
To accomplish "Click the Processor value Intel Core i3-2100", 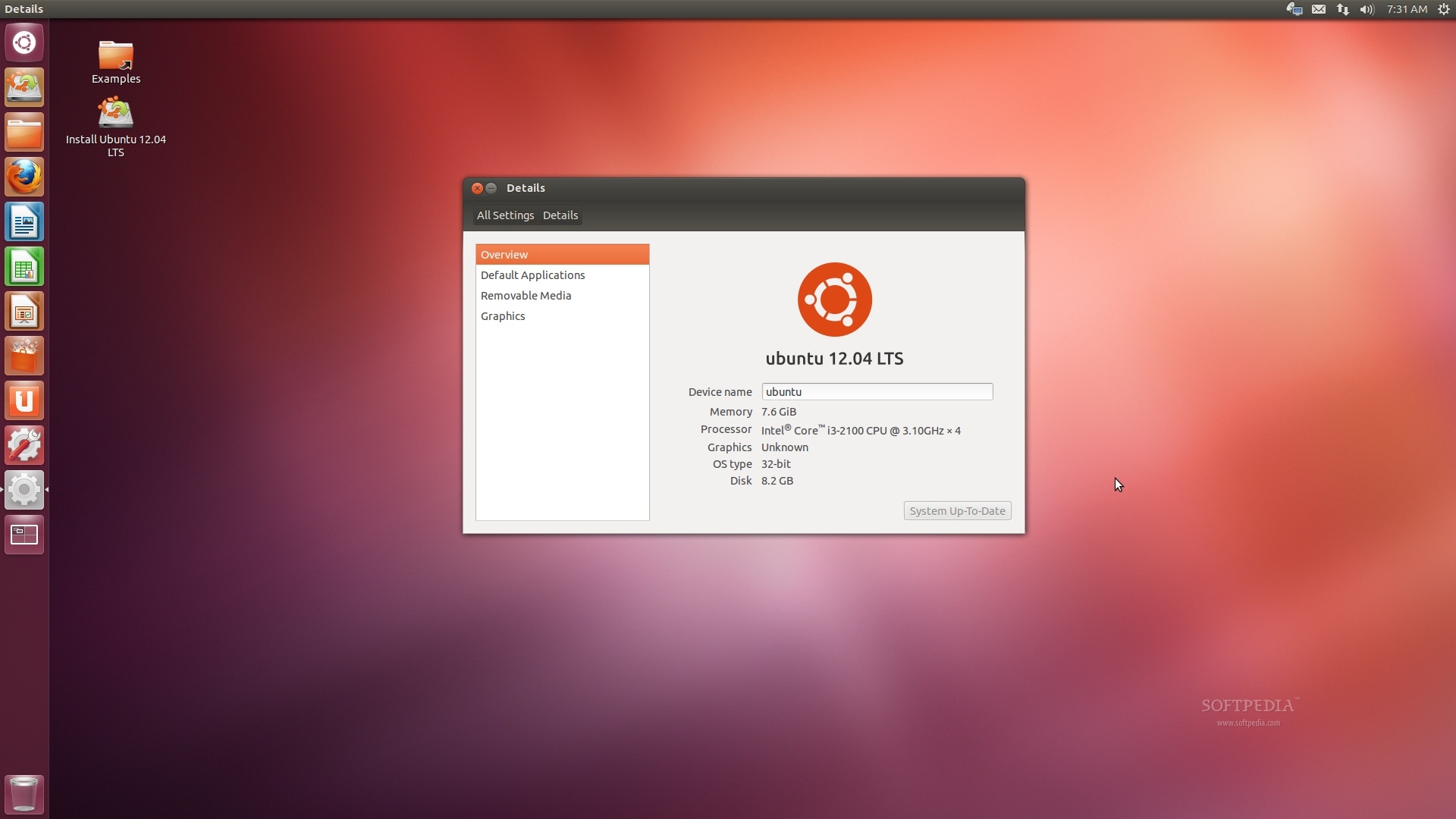I will tap(861, 430).
